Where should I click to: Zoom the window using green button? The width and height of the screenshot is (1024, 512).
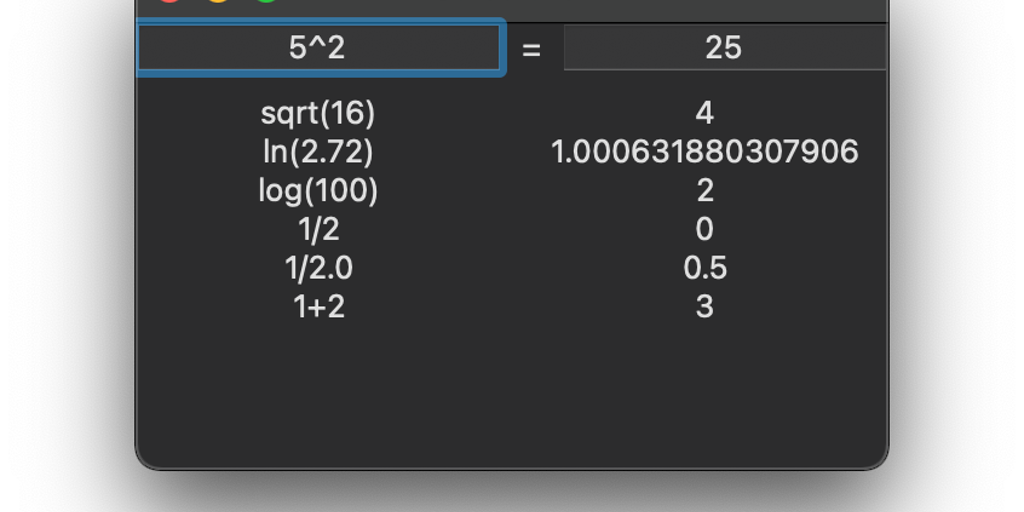point(266,1)
